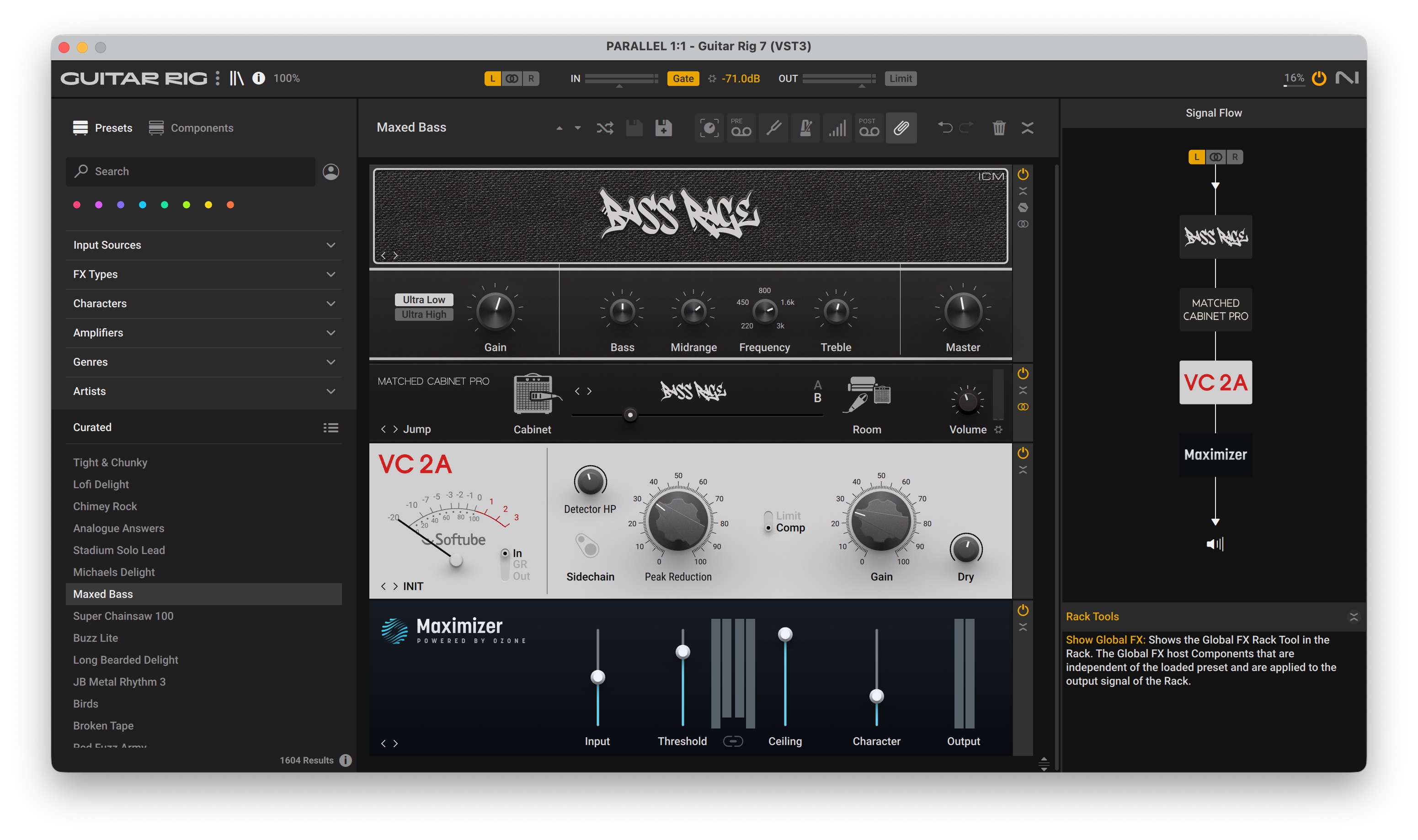This screenshot has width=1418, height=840.
Task: Open the library browser icon
Action: click(237, 78)
